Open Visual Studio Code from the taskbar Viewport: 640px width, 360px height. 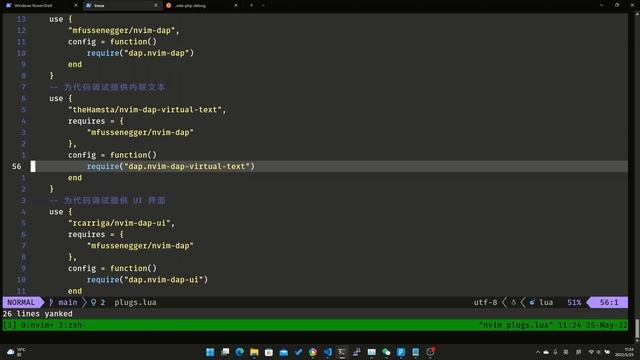[x=327, y=352]
